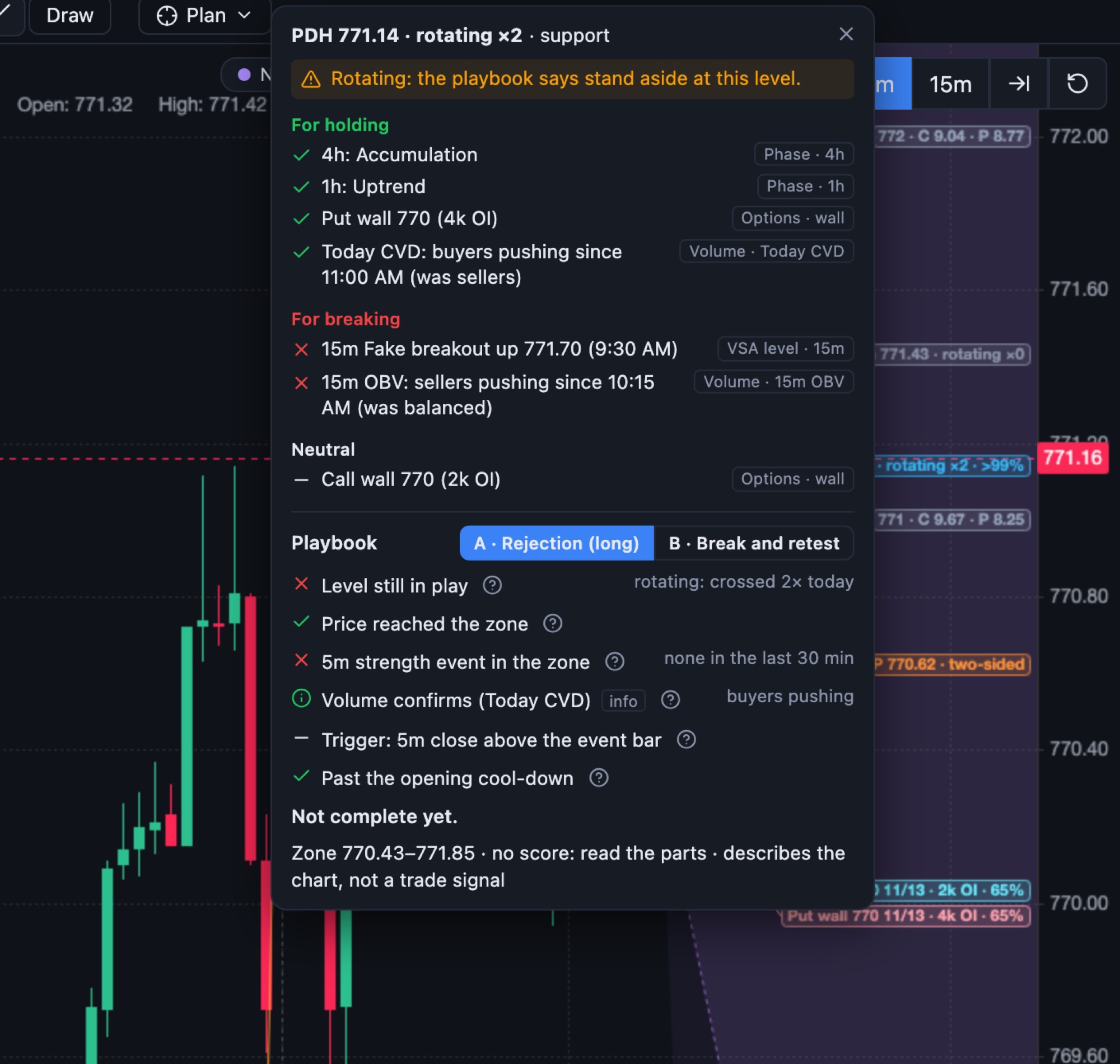Click the info badge next to Volume confirms
The height and width of the screenshot is (1064, 1120).
click(x=623, y=701)
